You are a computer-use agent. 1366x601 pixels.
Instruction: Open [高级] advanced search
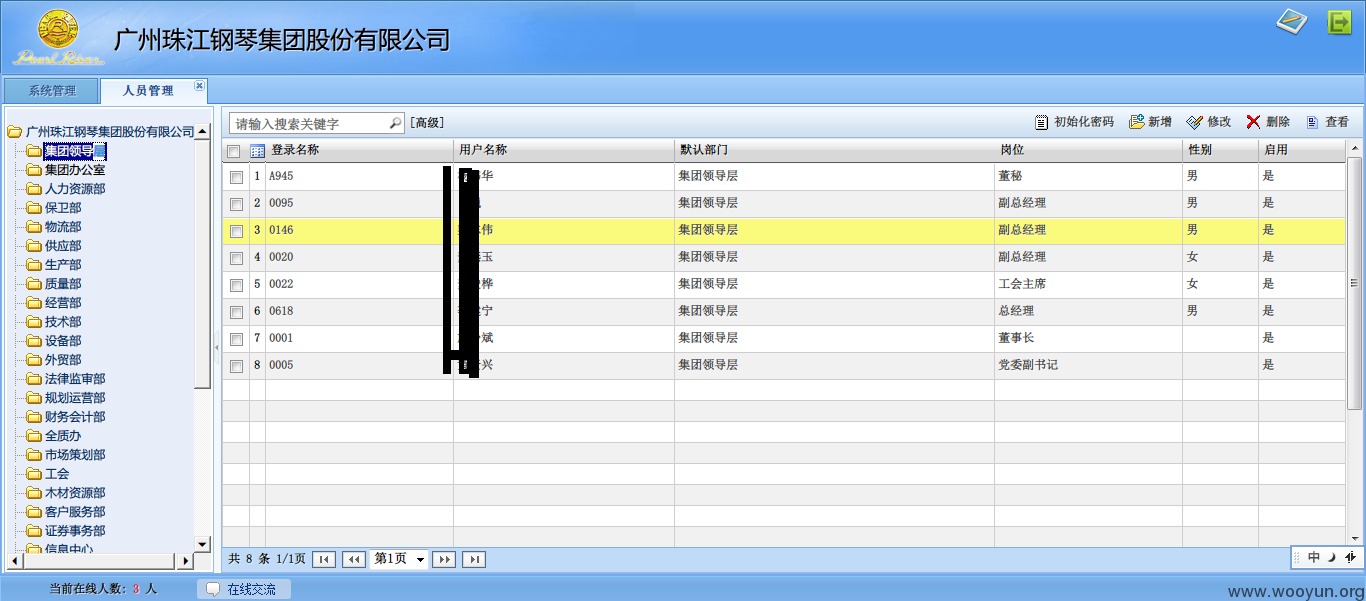(427, 123)
